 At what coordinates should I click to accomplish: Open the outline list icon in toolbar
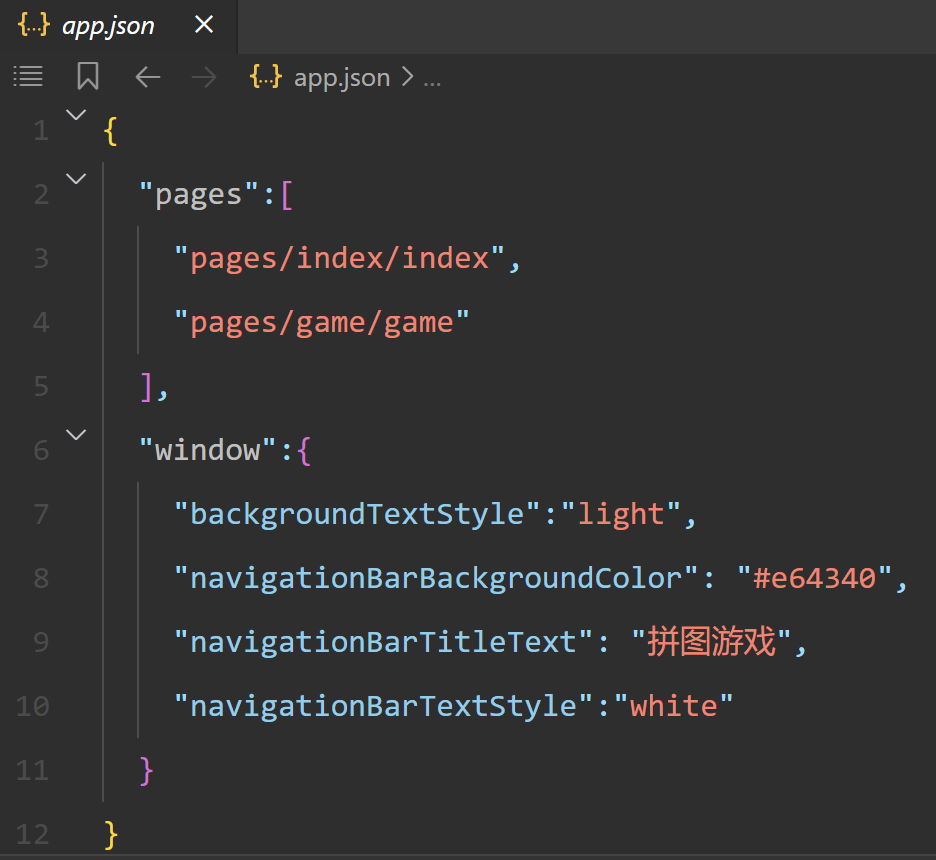pos(28,76)
